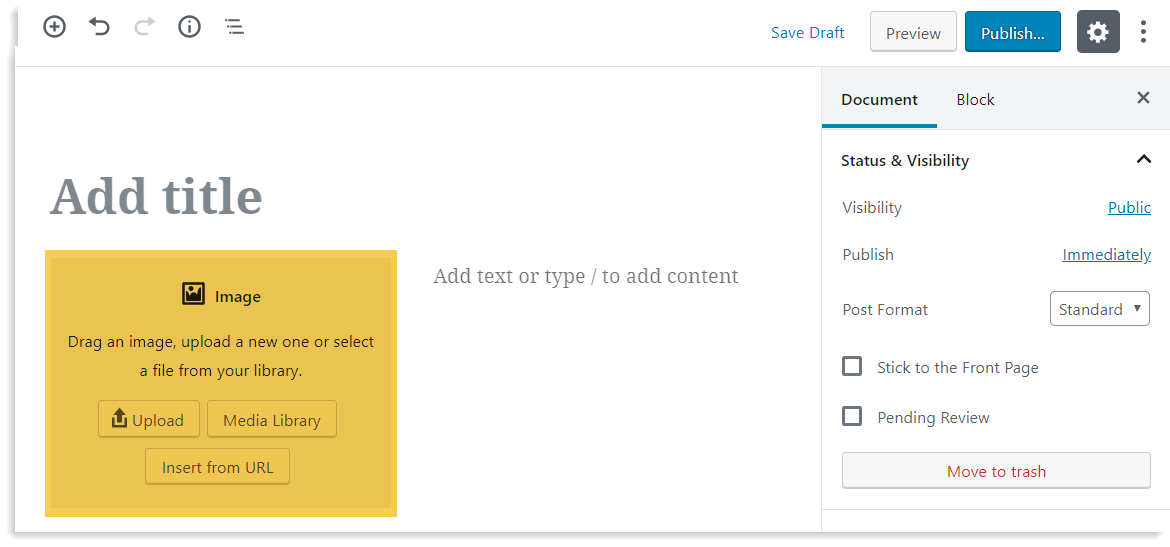Switch to the Block tab
Image resolution: width=1170 pixels, height=547 pixels.
click(975, 99)
